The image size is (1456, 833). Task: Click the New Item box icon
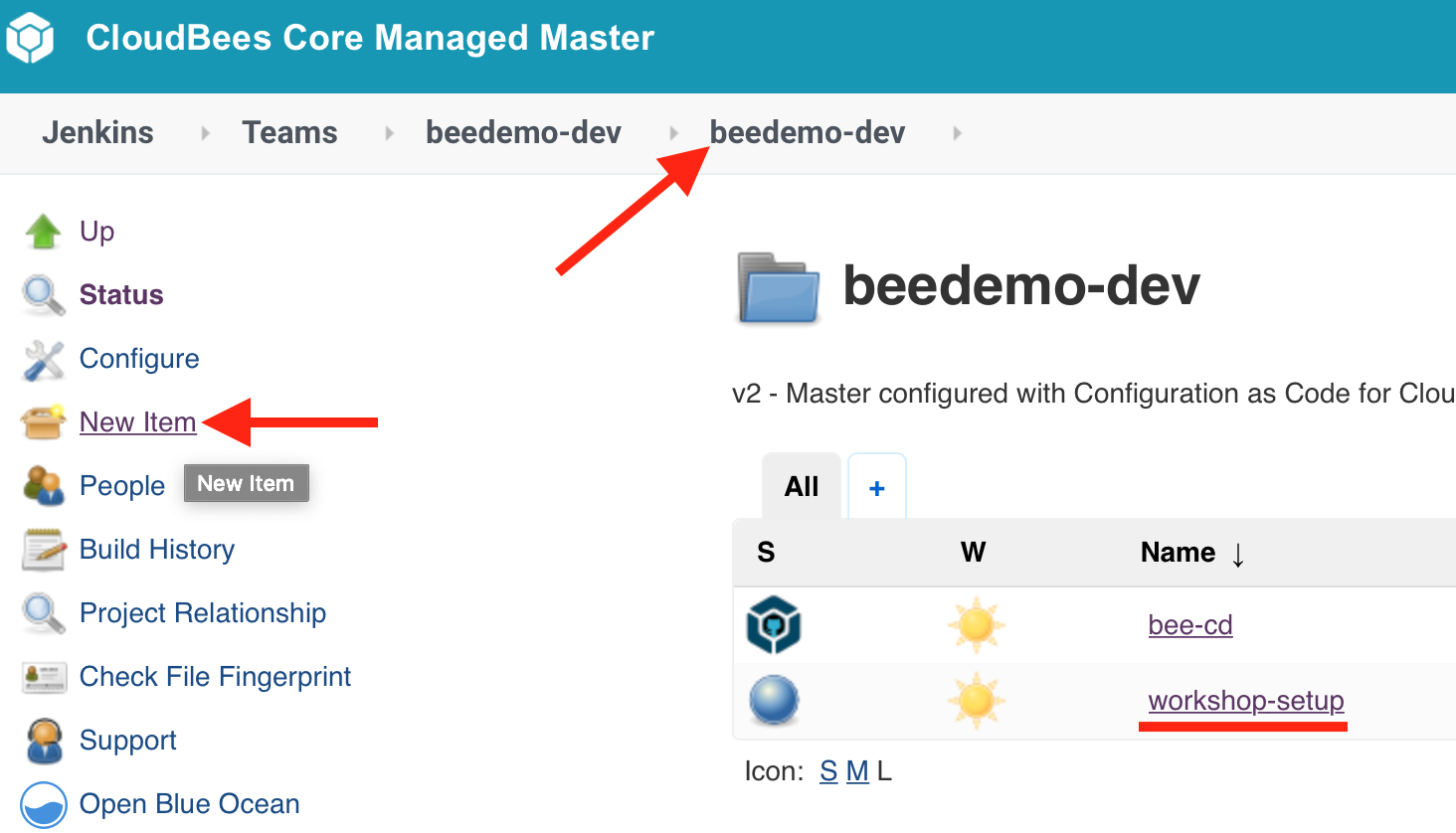[43, 422]
